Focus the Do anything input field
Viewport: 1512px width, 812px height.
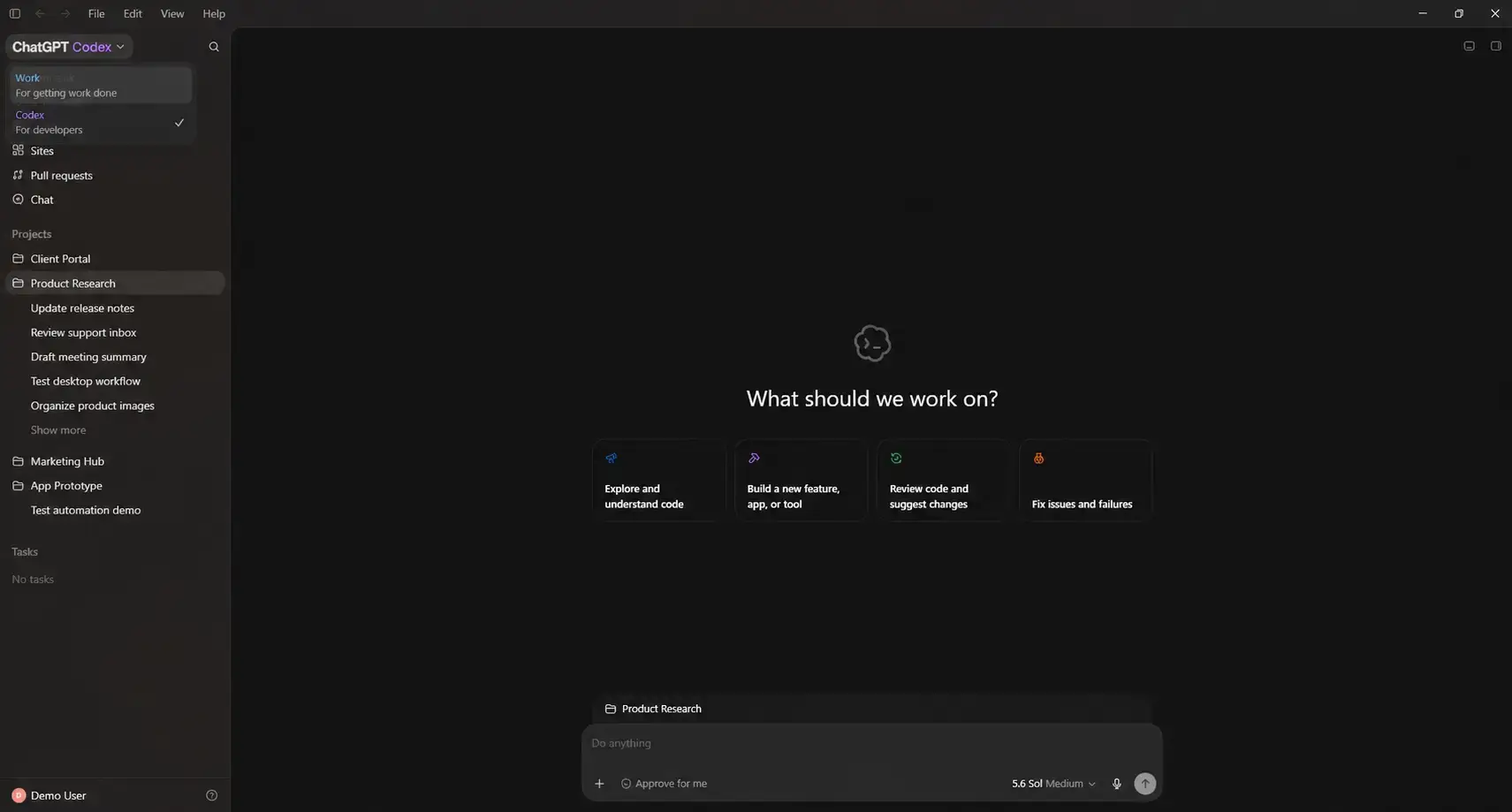click(x=871, y=743)
